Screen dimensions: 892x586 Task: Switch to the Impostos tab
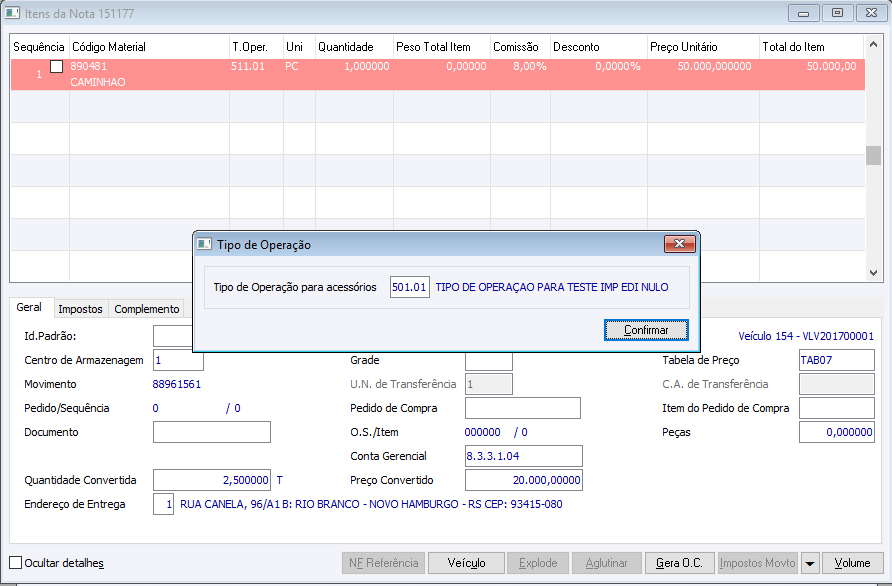80,309
